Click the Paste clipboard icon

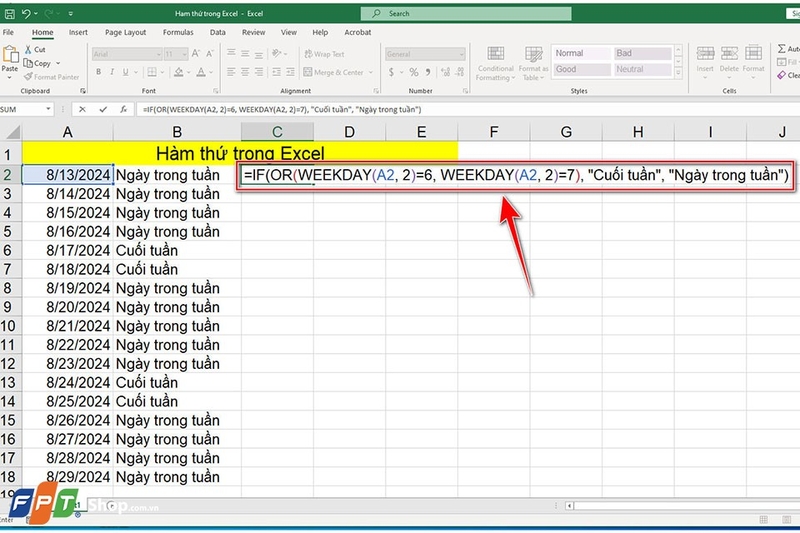tap(10, 54)
